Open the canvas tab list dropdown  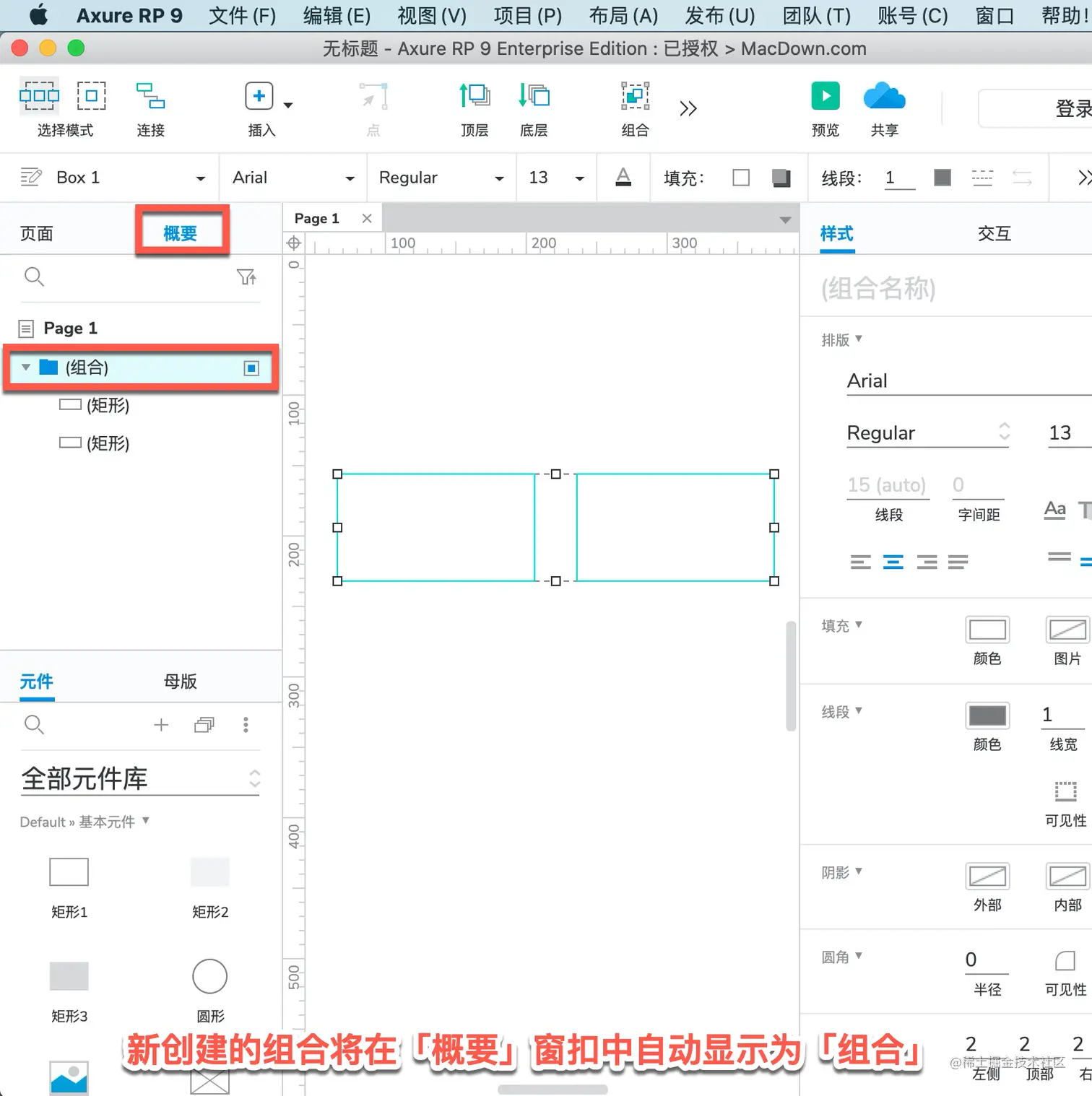point(785,219)
